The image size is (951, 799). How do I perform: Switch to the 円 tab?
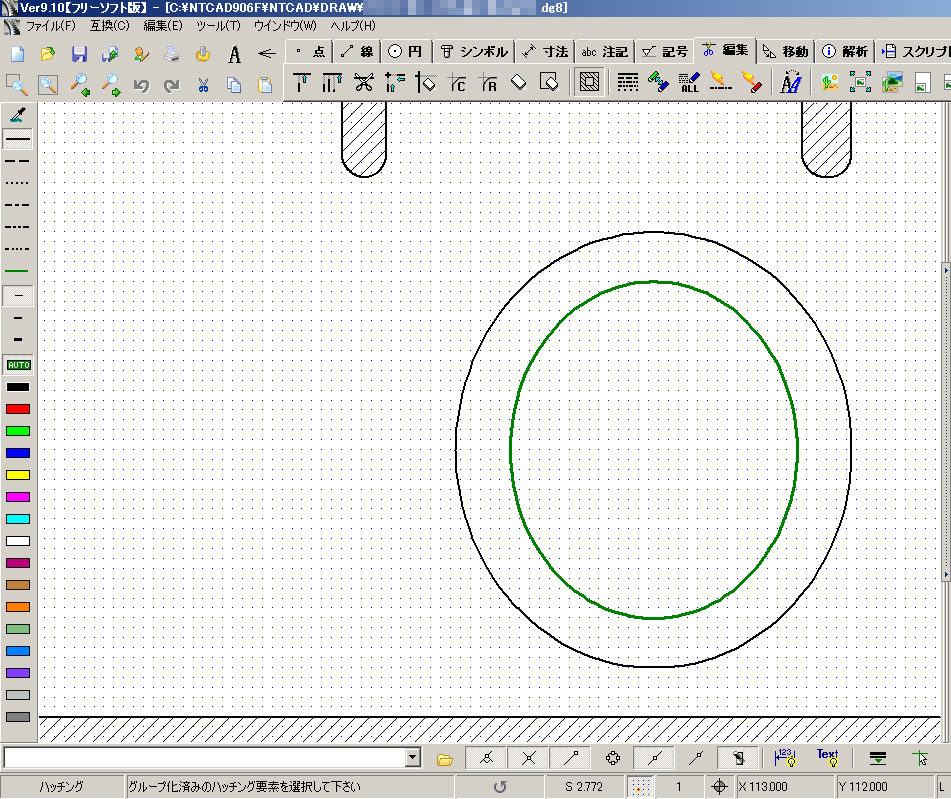click(x=405, y=52)
